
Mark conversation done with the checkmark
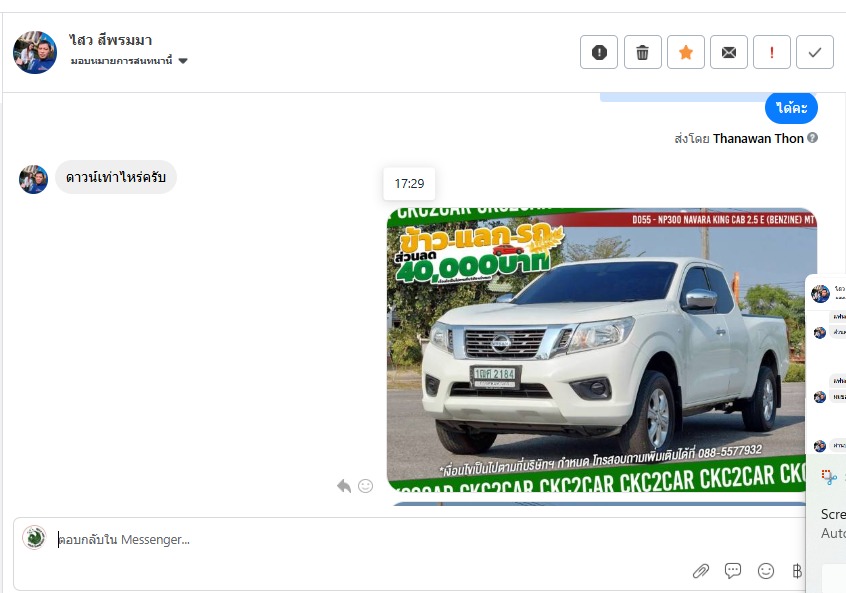point(815,53)
